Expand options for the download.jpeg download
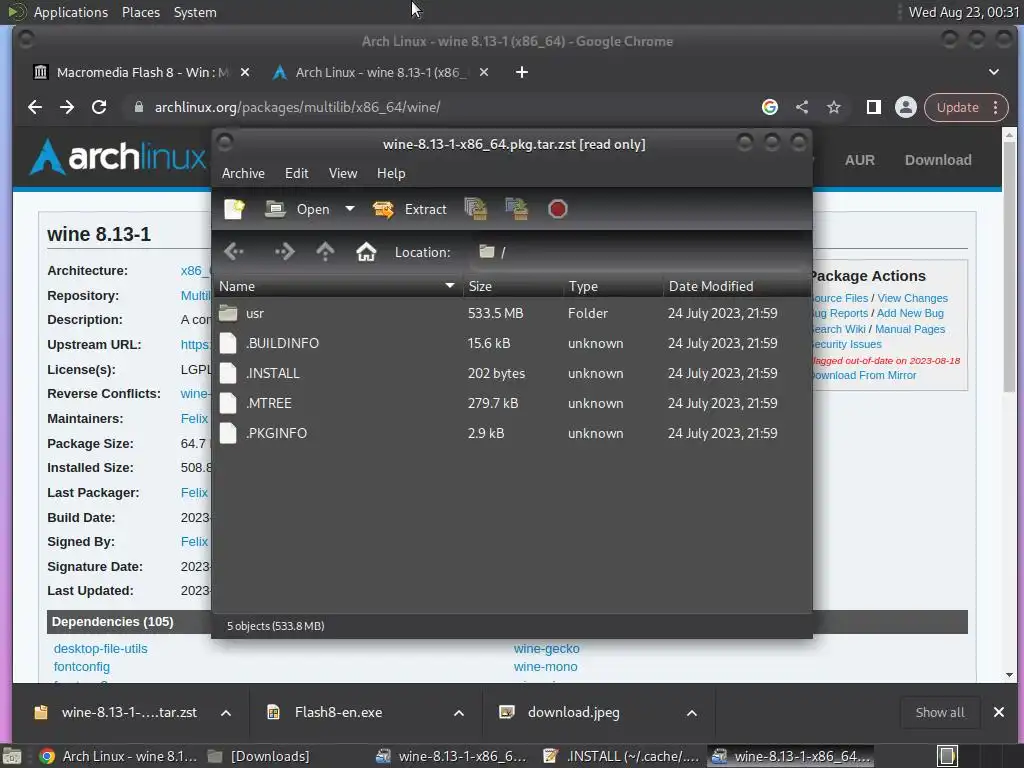The image size is (1024, 768). pos(692,712)
